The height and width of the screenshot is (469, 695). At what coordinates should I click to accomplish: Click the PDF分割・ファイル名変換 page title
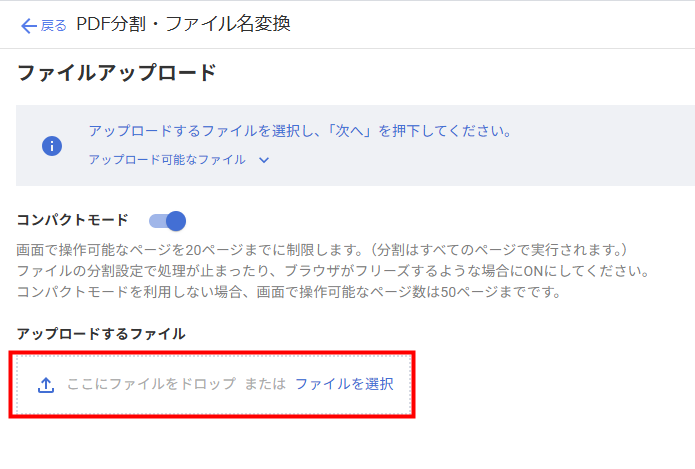184,24
